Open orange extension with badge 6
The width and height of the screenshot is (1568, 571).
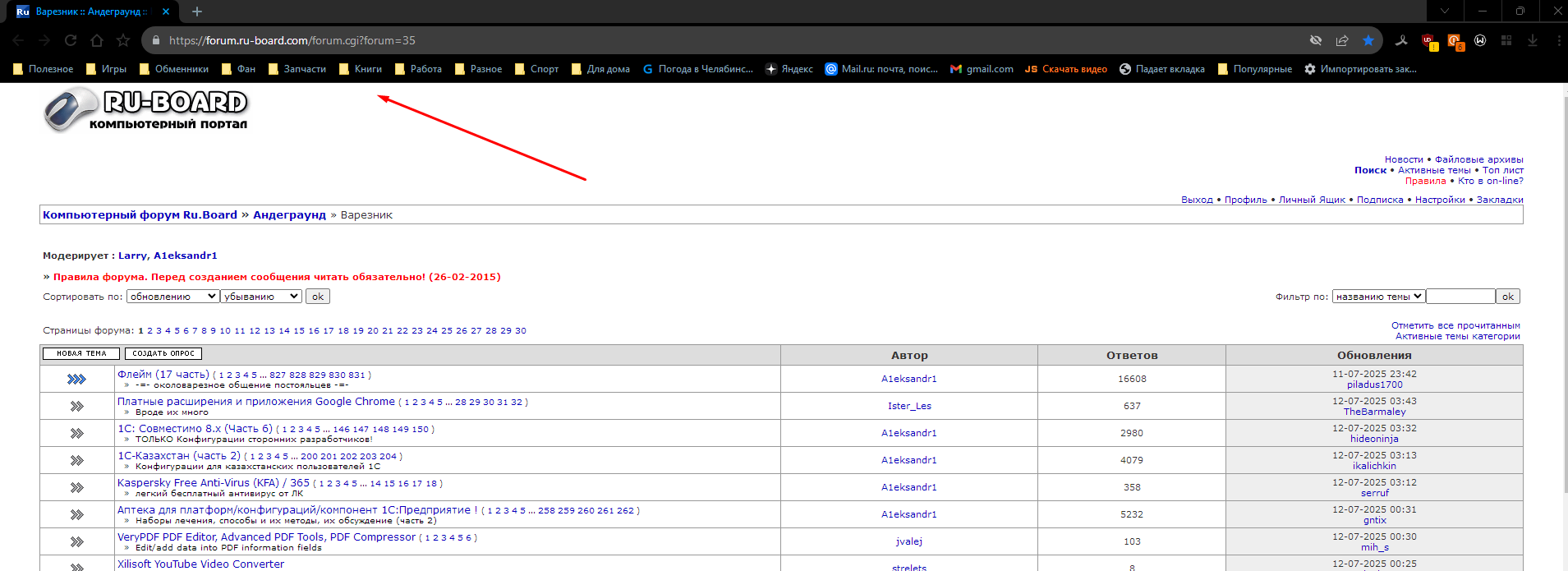click(1455, 41)
